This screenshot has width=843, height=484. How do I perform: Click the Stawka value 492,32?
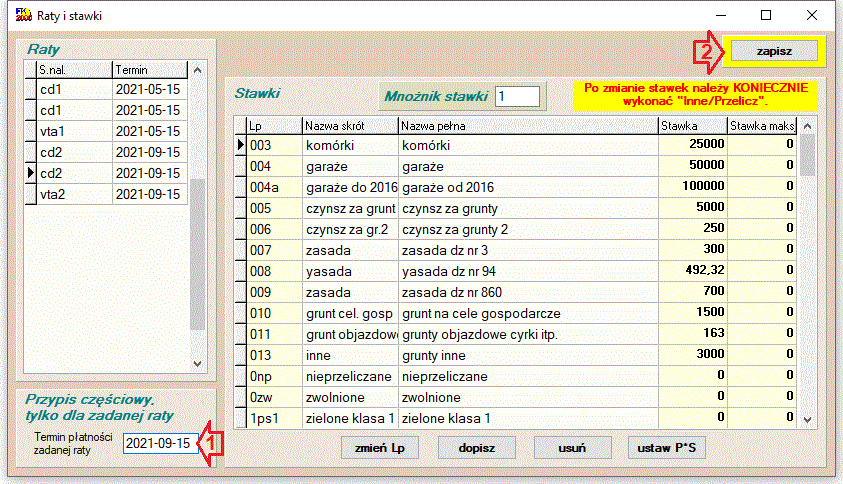pyautogui.click(x=693, y=270)
